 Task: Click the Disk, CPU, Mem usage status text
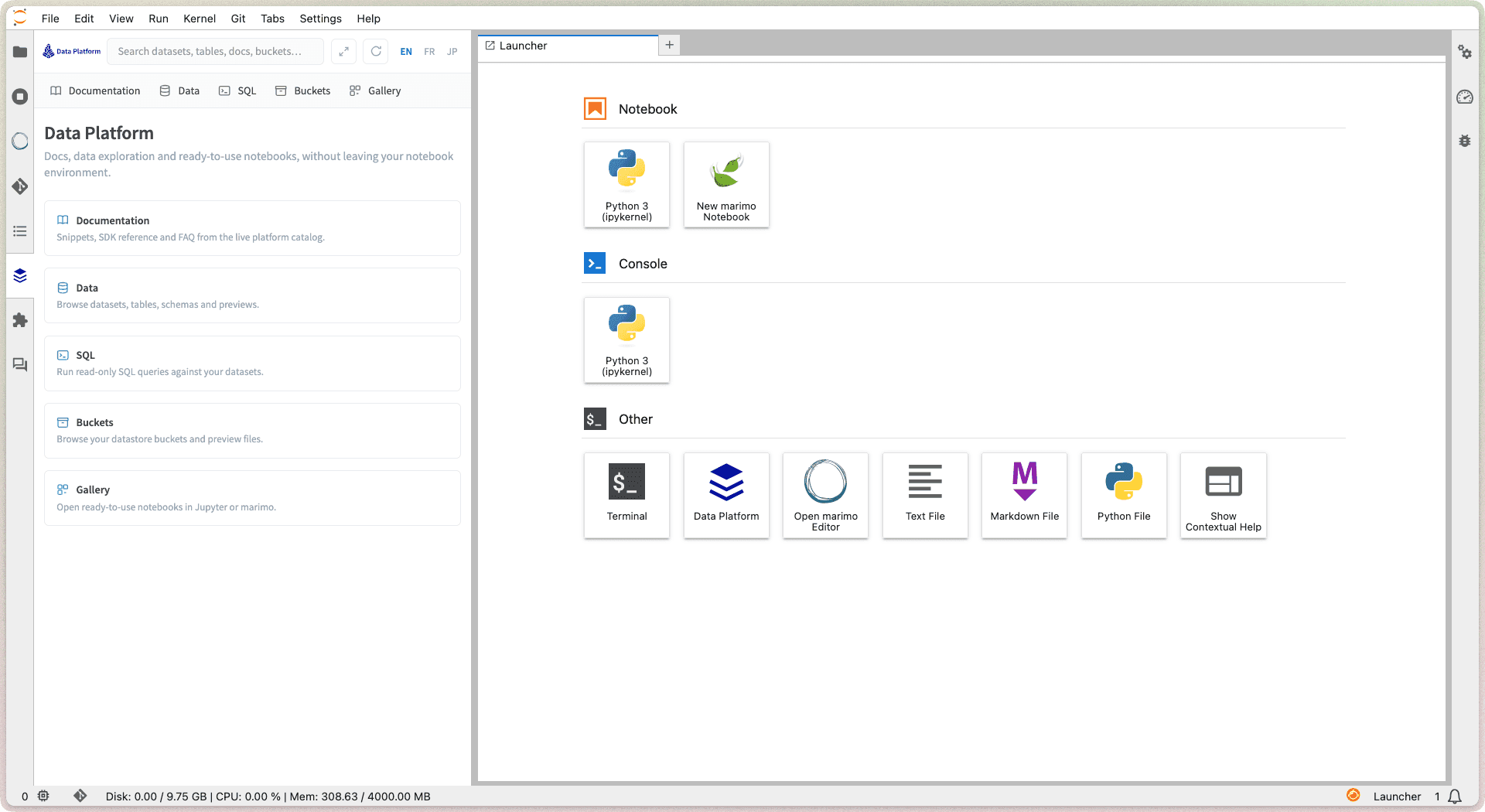tap(268, 797)
